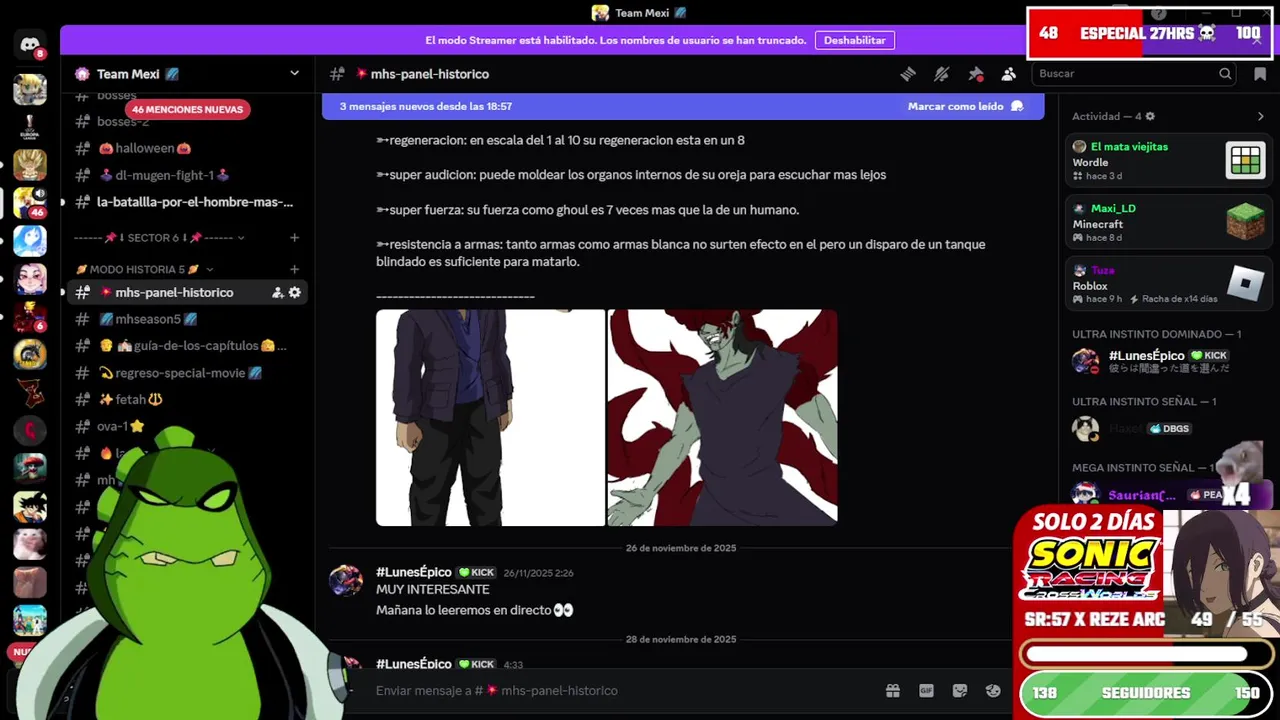Open the emoji picker

point(993,691)
